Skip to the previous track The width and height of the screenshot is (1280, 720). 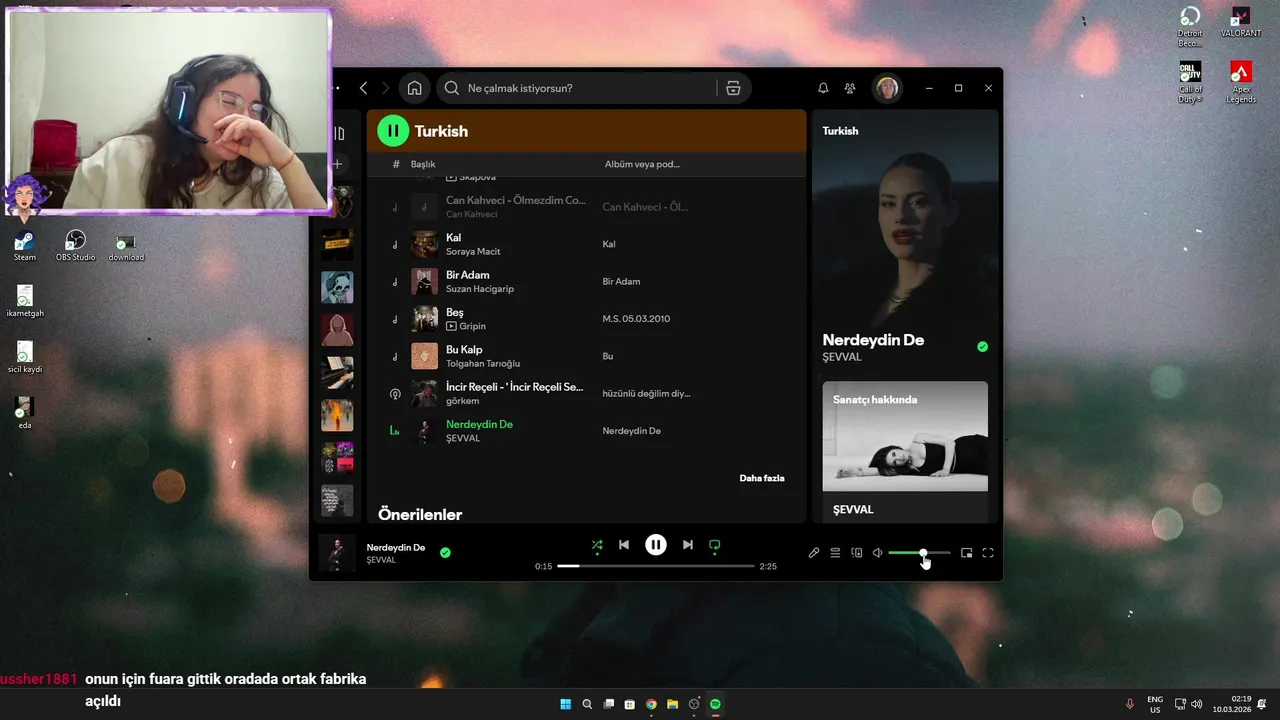click(x=624, y=545)
